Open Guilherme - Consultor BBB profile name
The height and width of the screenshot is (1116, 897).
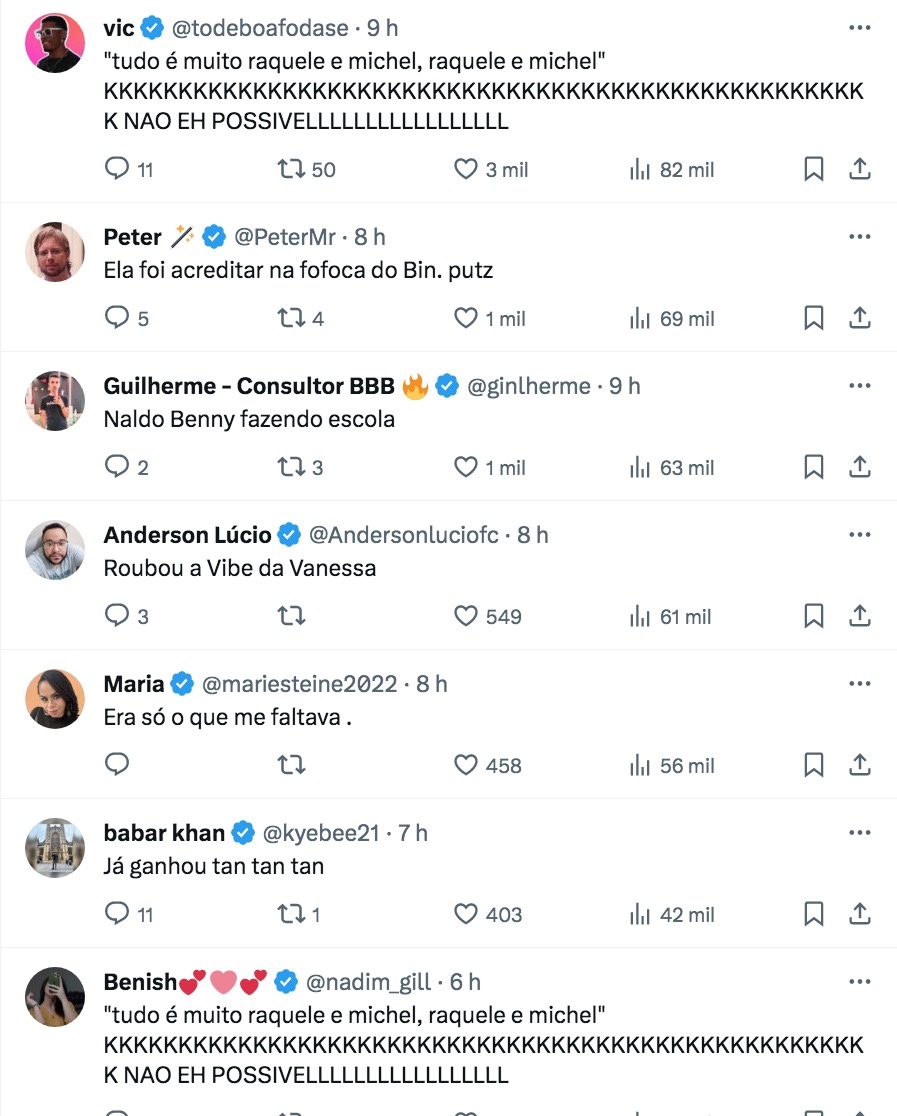[x=250, y=386]
